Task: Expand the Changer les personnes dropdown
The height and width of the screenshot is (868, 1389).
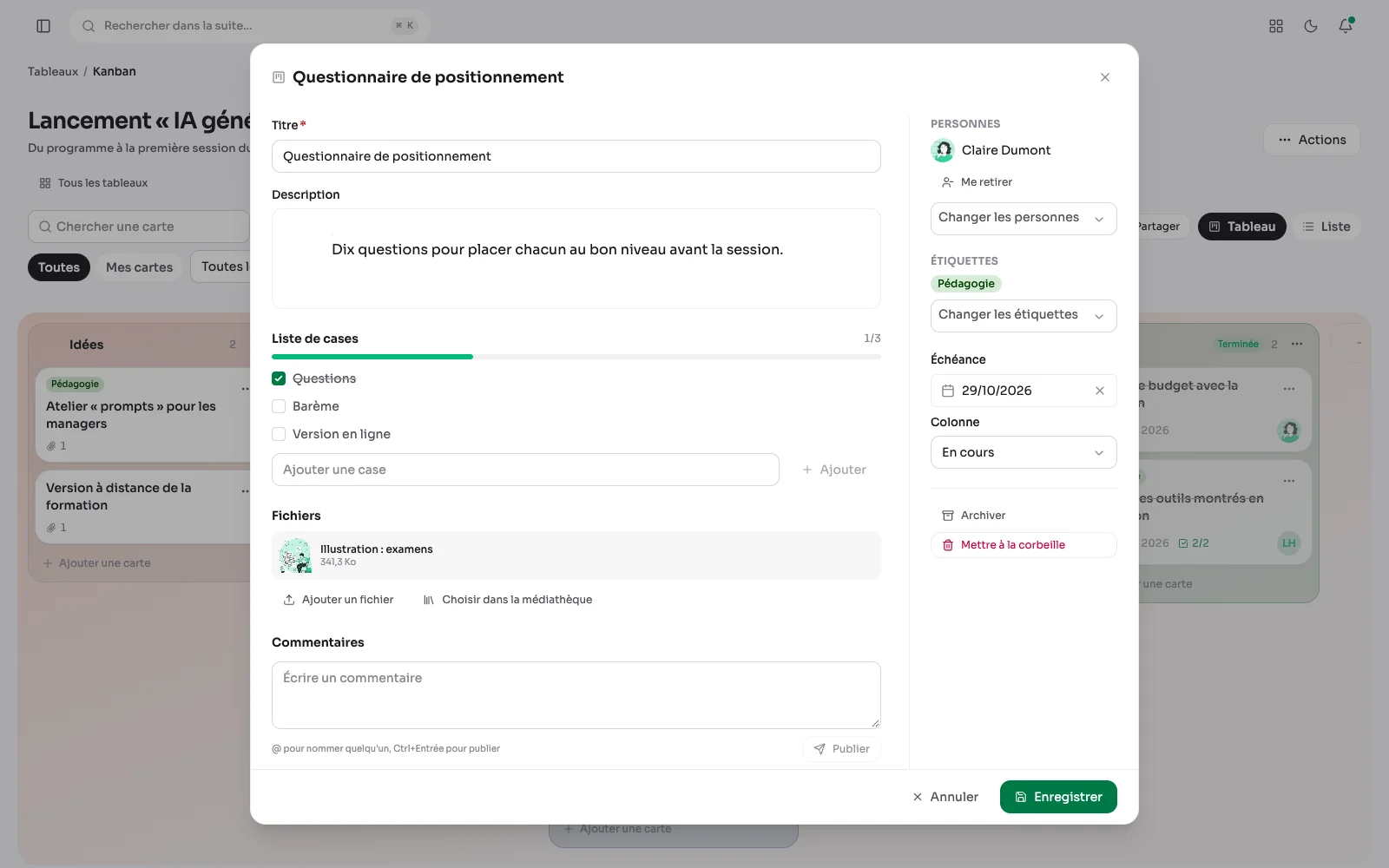Action: coord(1024,219)
